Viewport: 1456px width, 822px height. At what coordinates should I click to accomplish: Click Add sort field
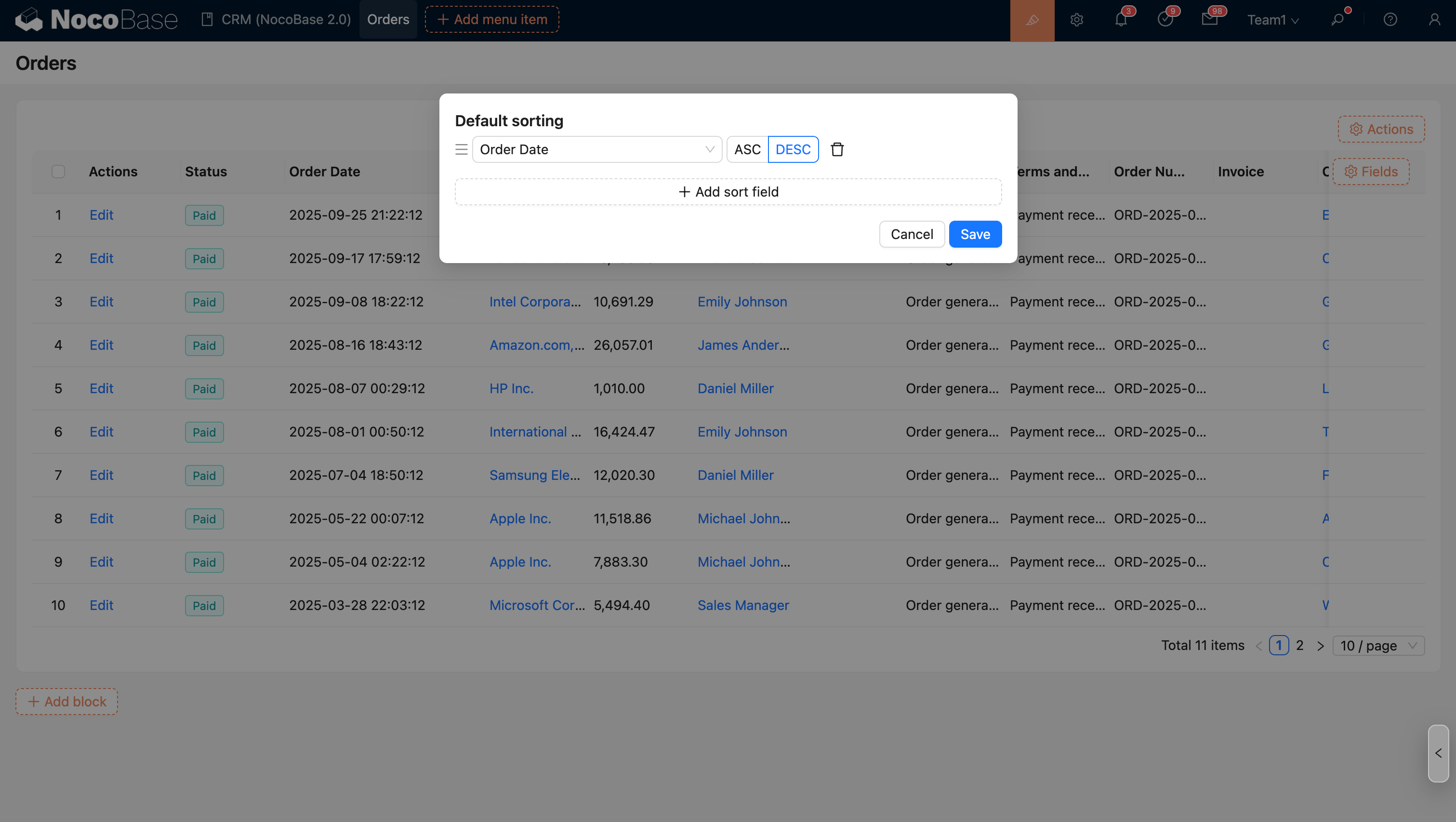728,192
